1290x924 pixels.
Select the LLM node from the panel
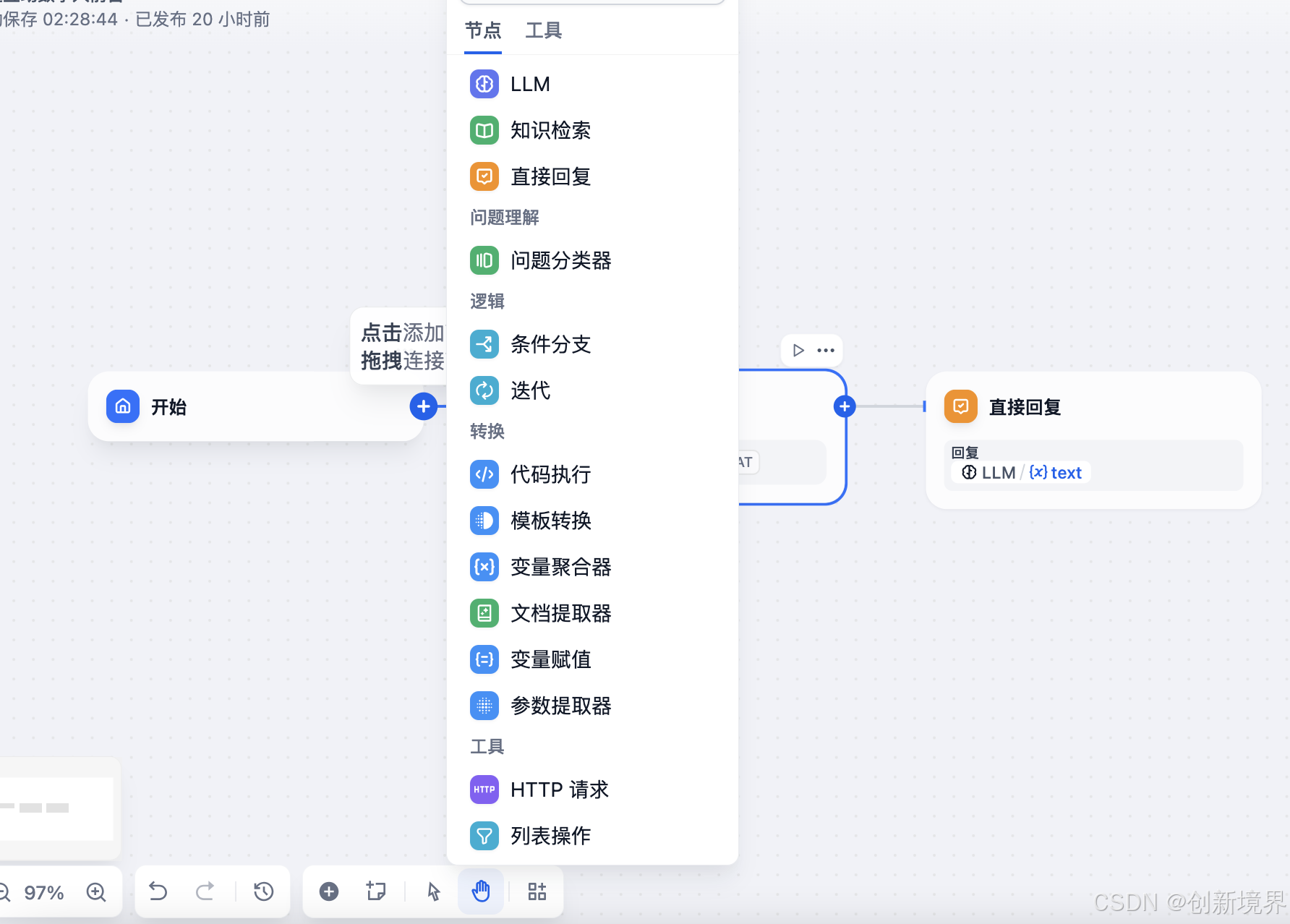coord(530,84)
